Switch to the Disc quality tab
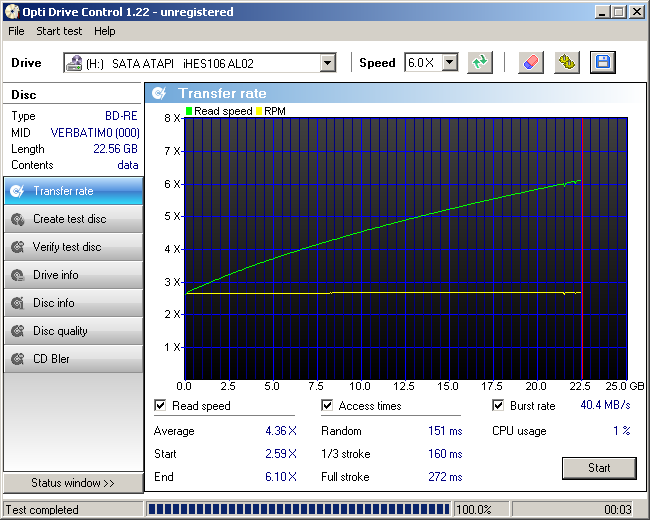Viewport: 650px width, 520px height. [73, 331]
